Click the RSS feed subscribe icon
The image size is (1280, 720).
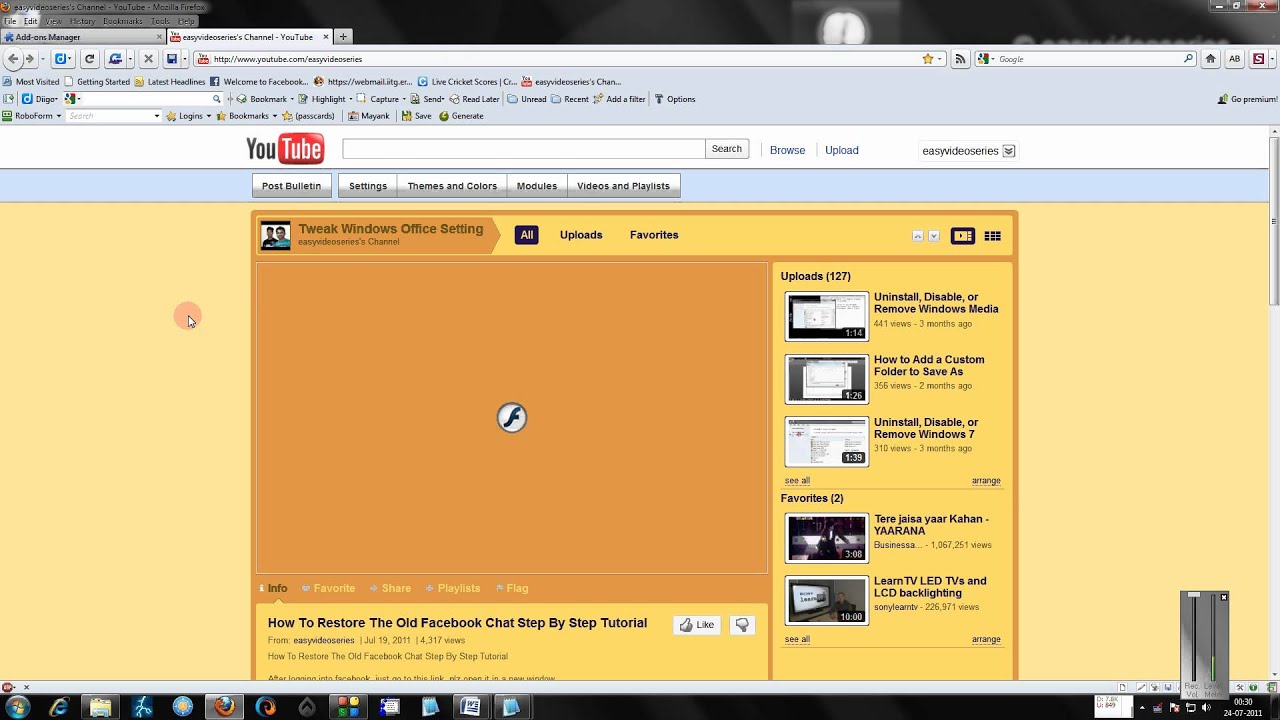[x=960, y=59]
